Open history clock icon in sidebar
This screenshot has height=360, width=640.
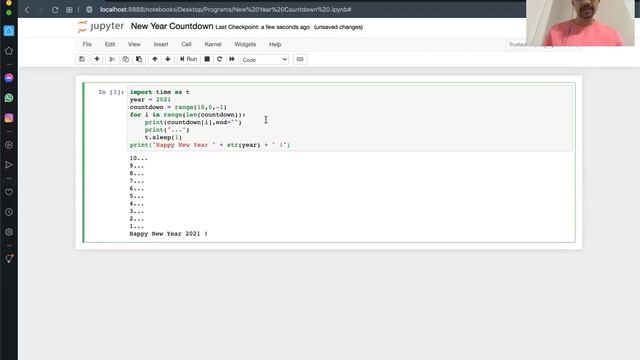click(x=9, y=212)
